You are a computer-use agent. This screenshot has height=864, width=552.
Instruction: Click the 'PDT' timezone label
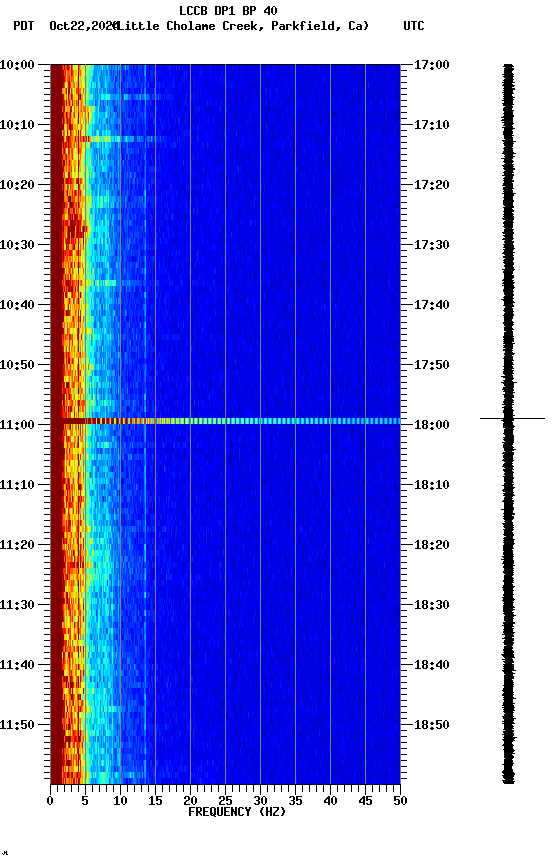[x=24, y=26]
